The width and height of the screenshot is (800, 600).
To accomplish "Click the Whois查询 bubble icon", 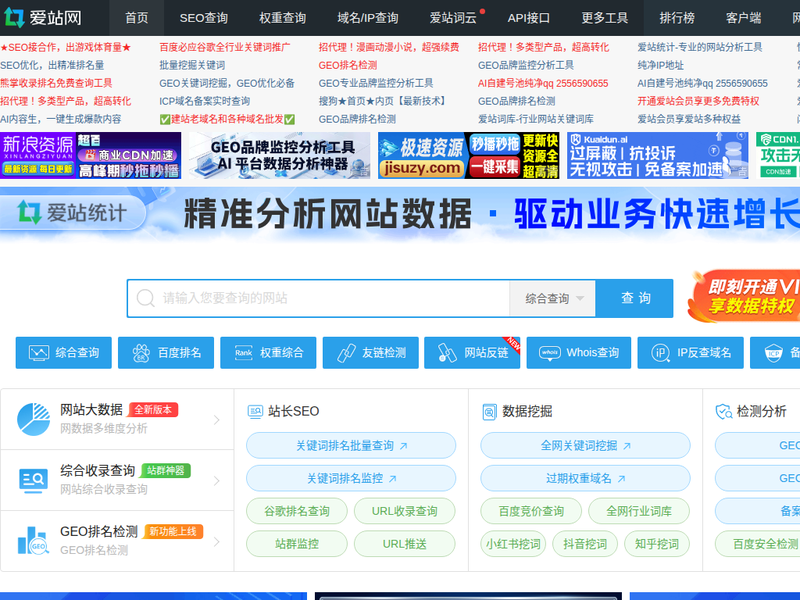I will pyautogui.click(x=550, y=353).
